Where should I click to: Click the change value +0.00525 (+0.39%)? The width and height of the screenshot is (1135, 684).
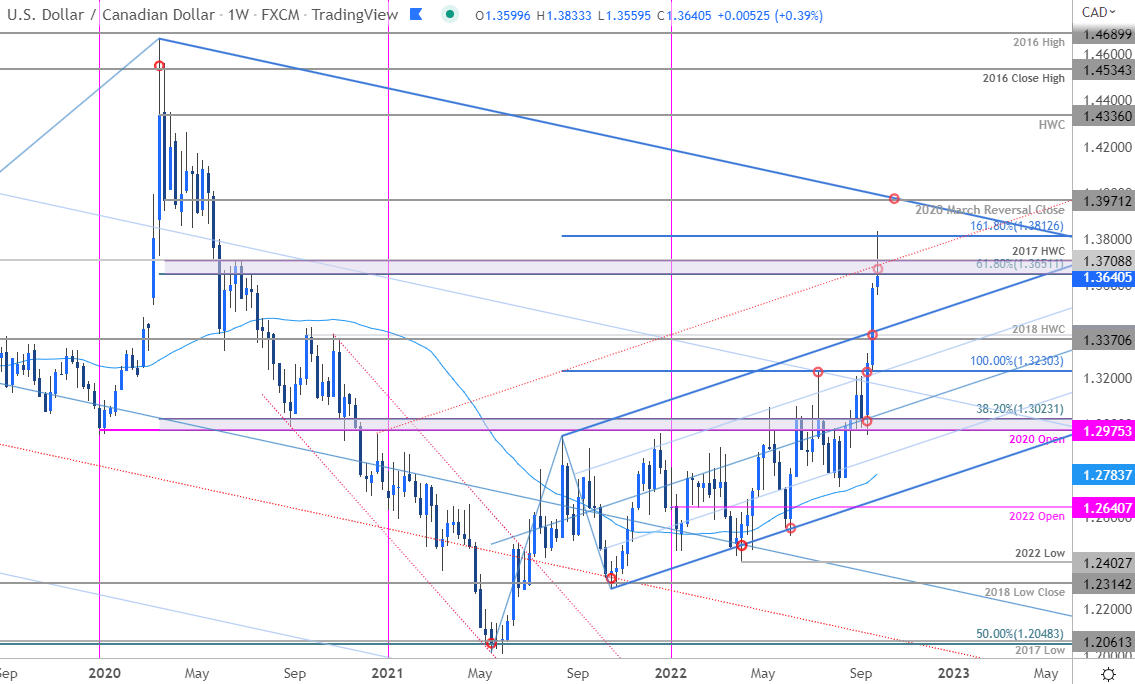click(770, 15)
